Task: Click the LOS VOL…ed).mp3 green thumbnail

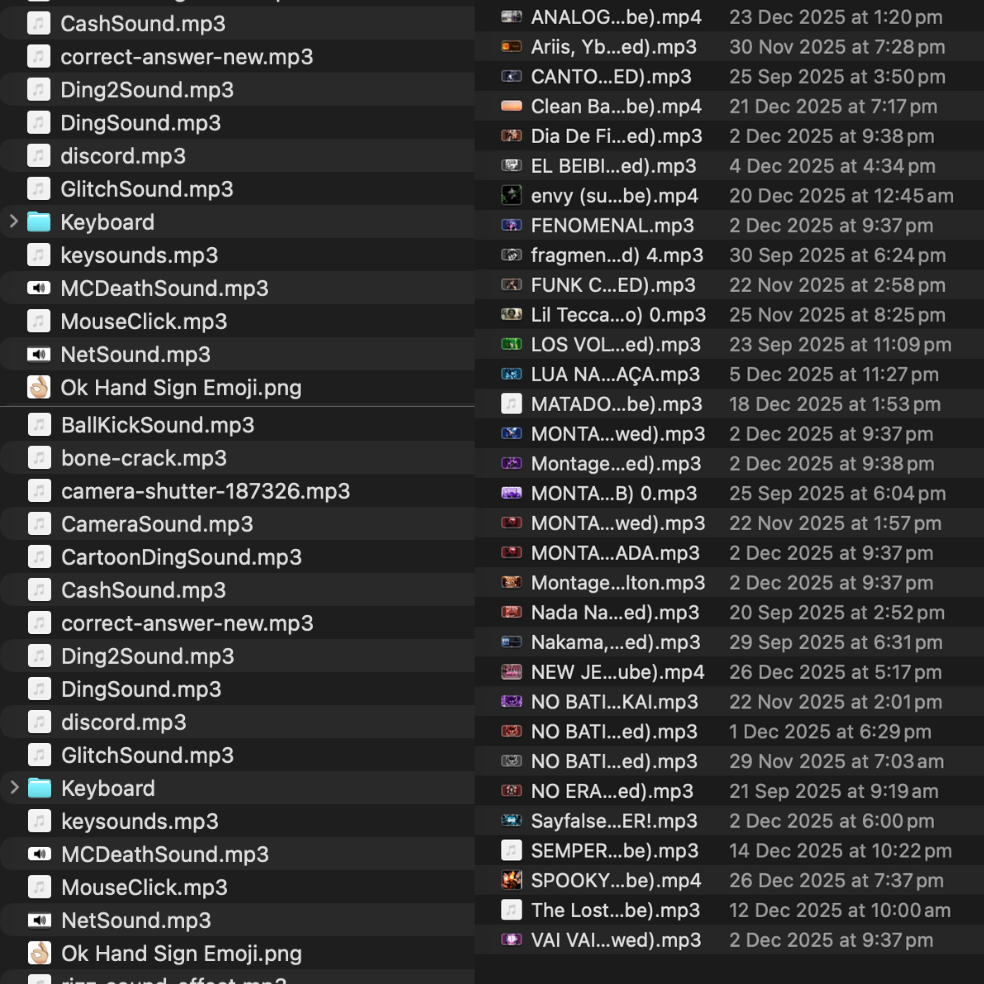Action: click(x=511, y=345)
